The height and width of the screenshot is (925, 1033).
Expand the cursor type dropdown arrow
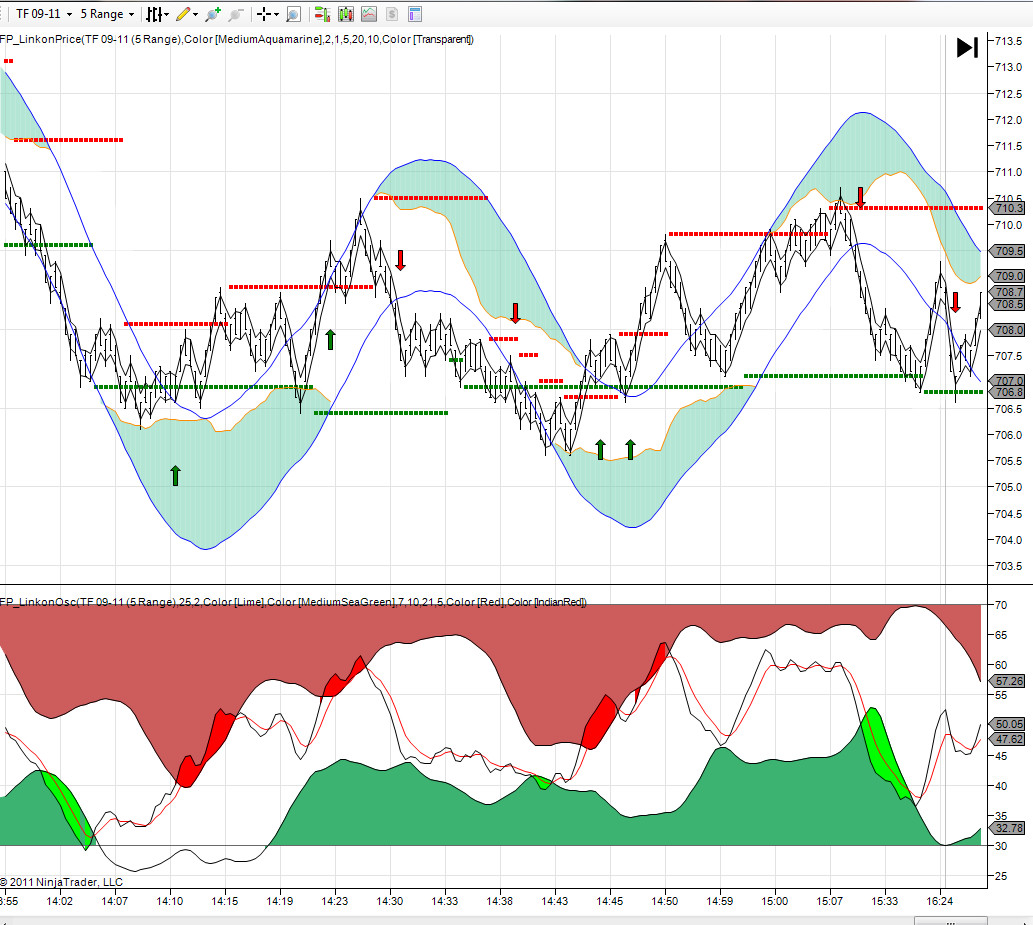(x=276, y=14)
